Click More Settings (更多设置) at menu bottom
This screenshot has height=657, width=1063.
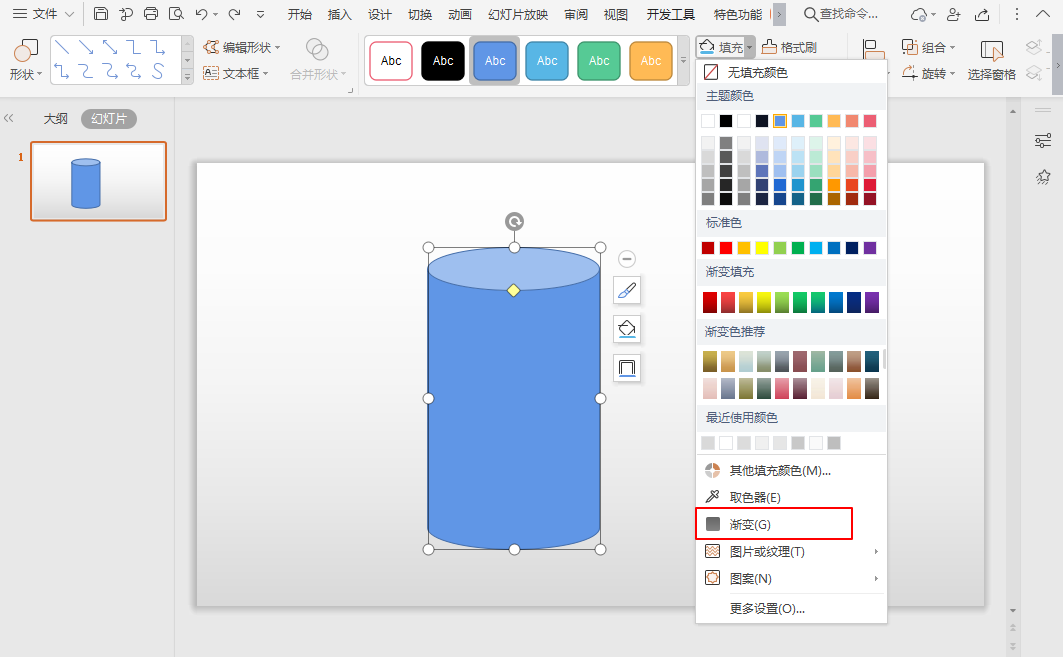tap(767, 608)
